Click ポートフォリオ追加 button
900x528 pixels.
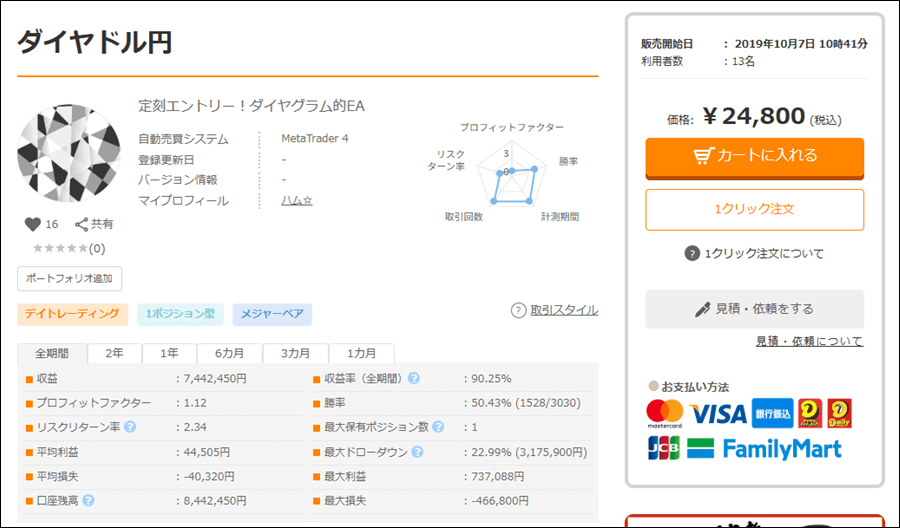click(70, 278)
